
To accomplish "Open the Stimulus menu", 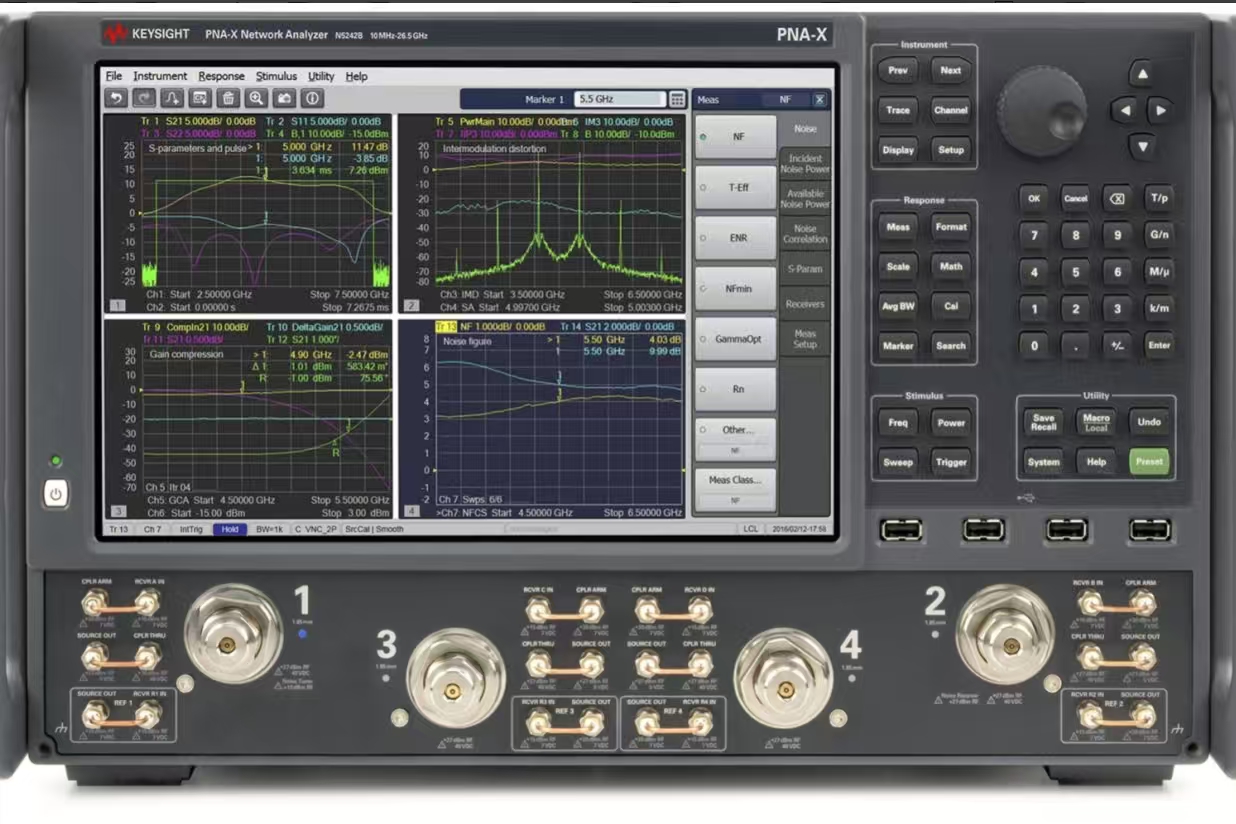I will [x=276, y=75].
